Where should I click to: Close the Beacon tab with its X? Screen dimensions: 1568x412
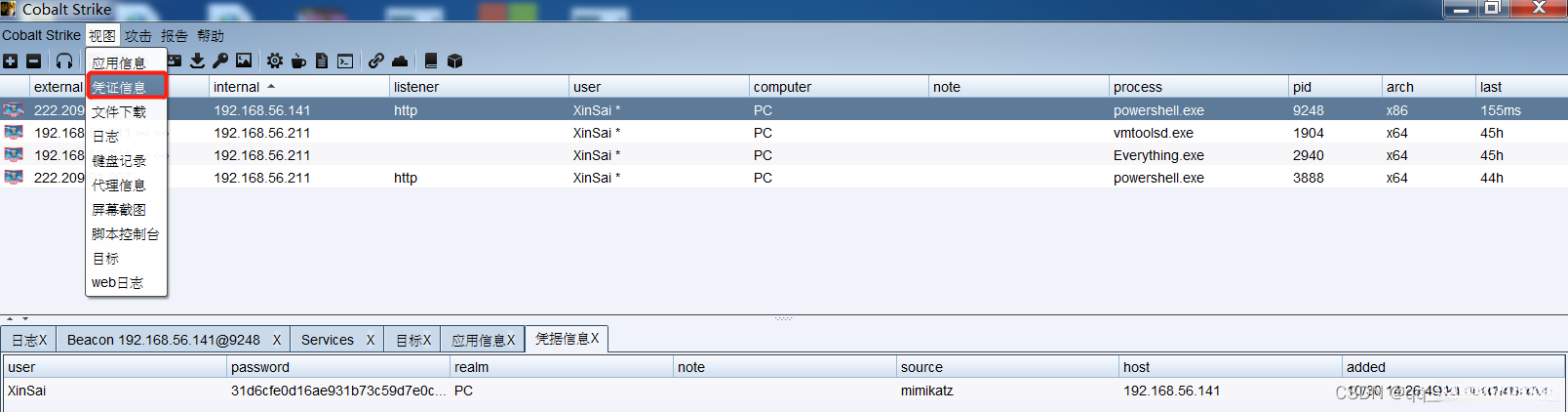[277, 340]
